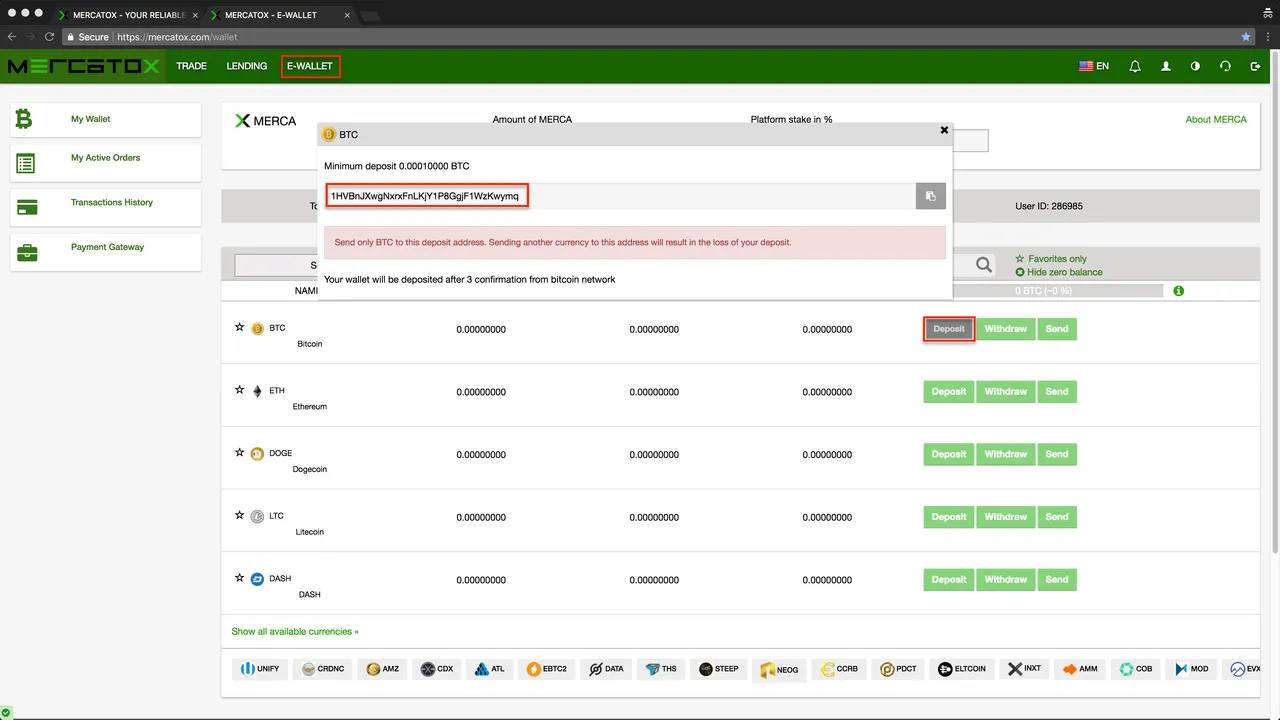This screenshot has width=1280, height=720.
Task: Select the STEEP currency chip
Action: tap(718, 669)
